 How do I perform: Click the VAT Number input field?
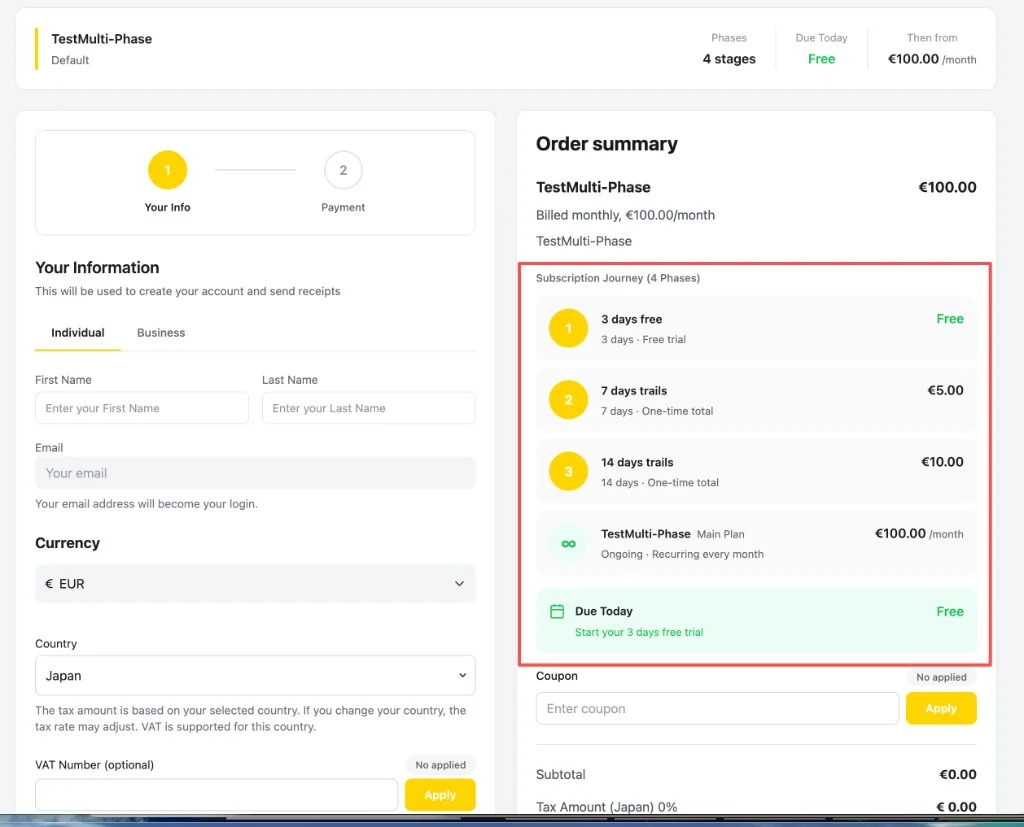tap(216, 795)
